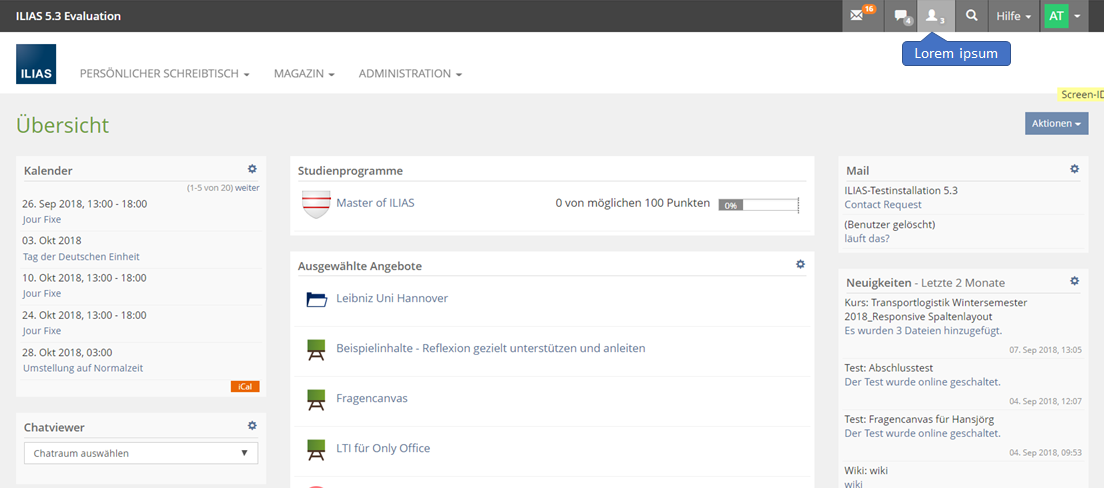
Task: Open the Contact Request mail
Action: [883, 205]
